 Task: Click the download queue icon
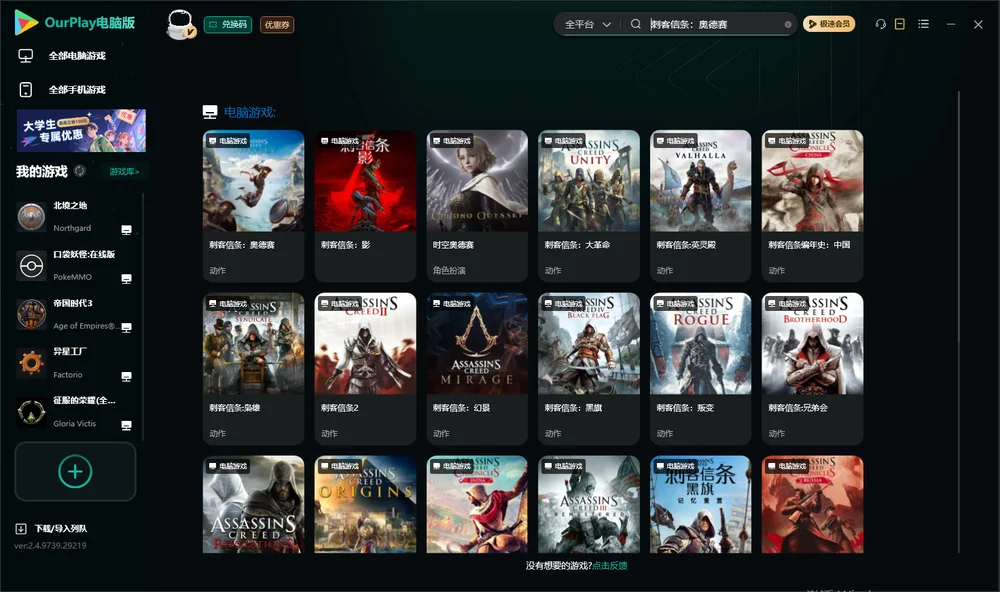click(x=21, y=529)
